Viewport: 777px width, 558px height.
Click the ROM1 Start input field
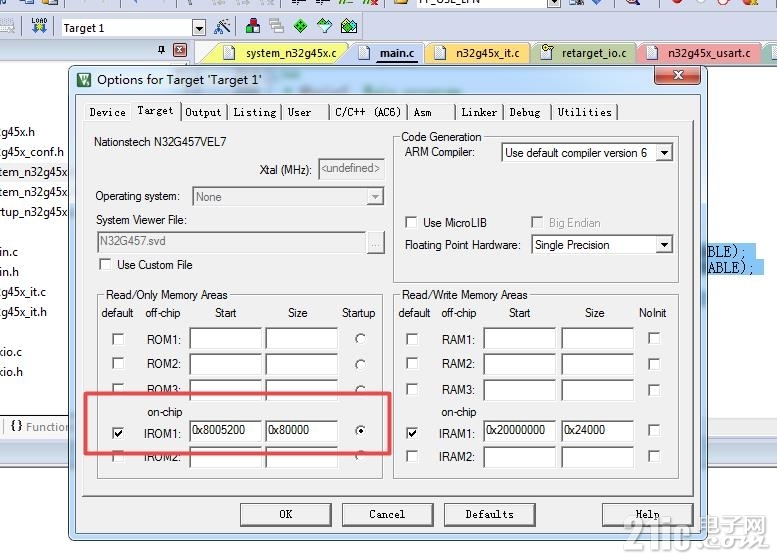click(x=225, y=339)
